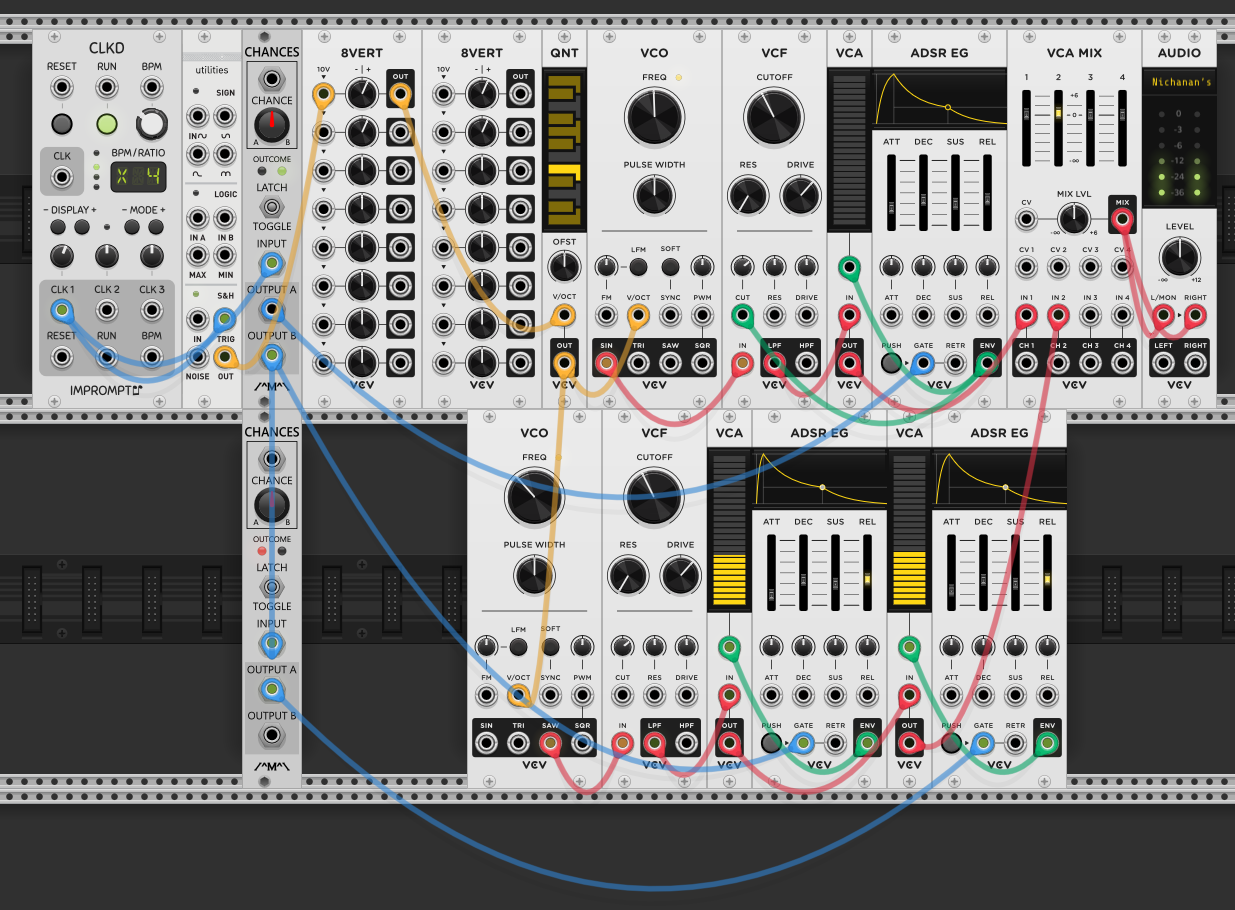
Task: Click OUTPUT B jack on bottom-row CHANCES
Action: pos(271,736)
